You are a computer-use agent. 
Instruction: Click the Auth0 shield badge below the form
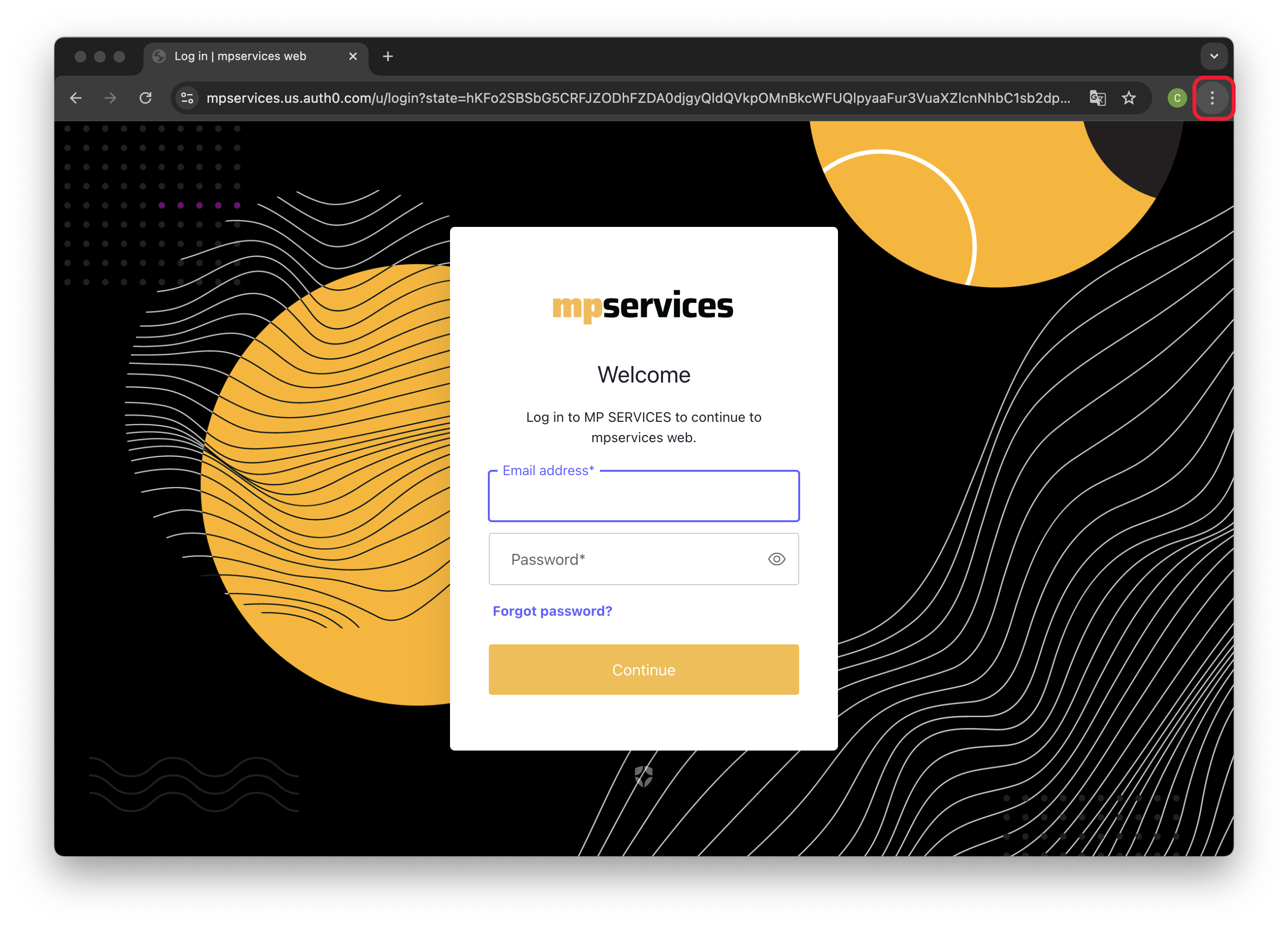point(644,776)
